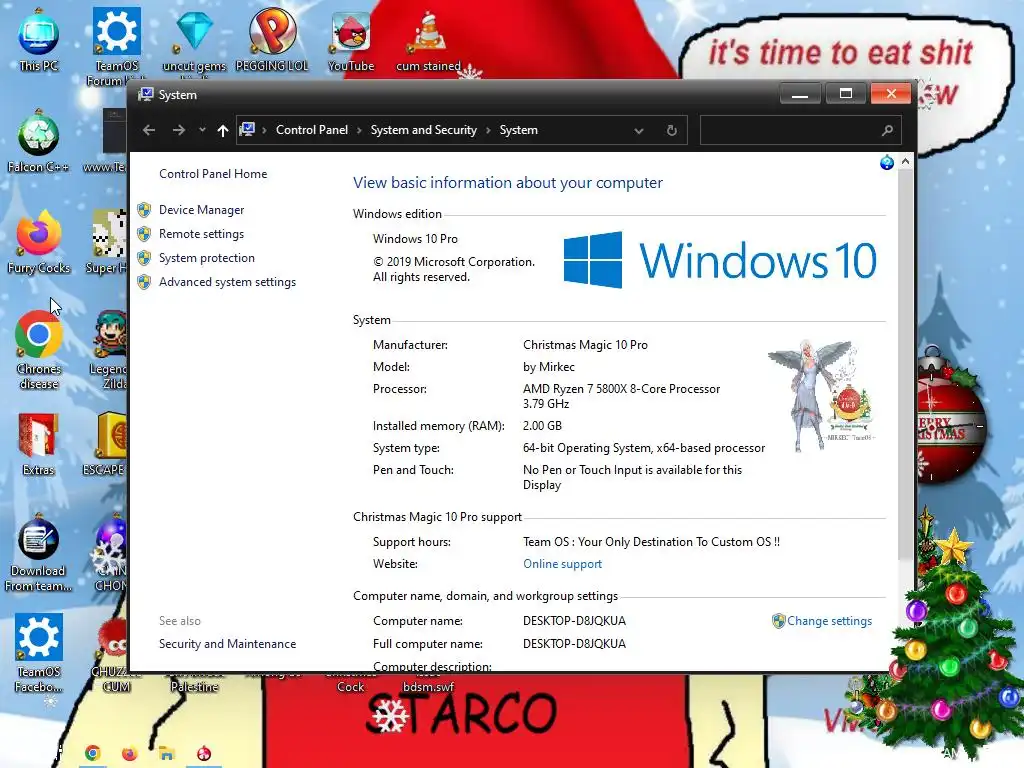The image size is (1024, 768).
Task: Open System protection
Action: tap(206, 258)
